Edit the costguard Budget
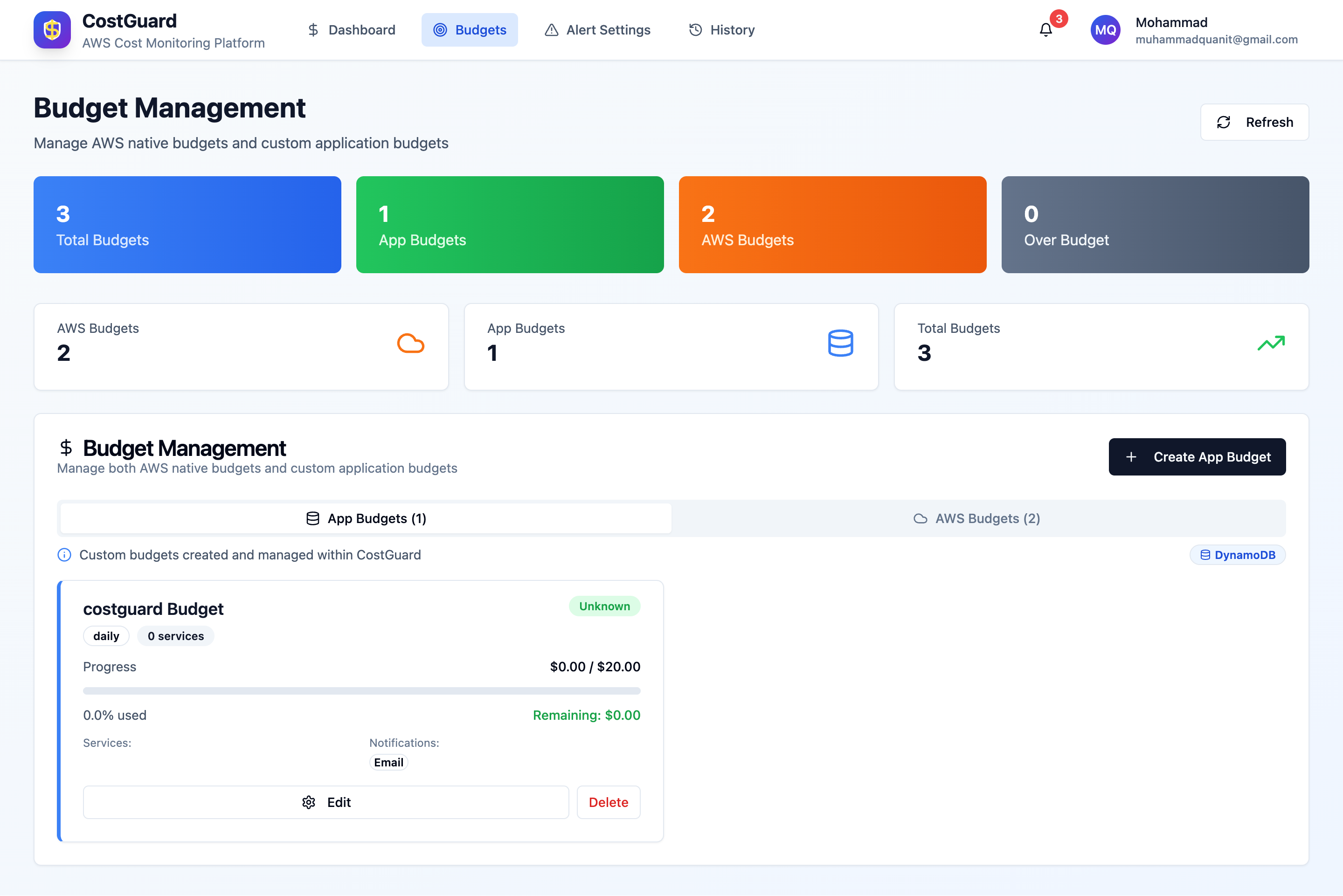This screenshot has height=896, width=1343. (x=326, y=802)
